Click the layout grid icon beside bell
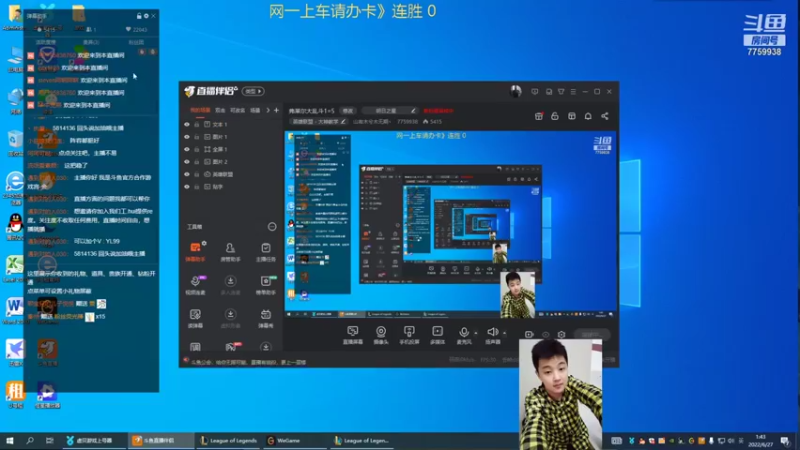Image resolution: width=800 pixels, height=450 pixels. (x=571, y=116)
